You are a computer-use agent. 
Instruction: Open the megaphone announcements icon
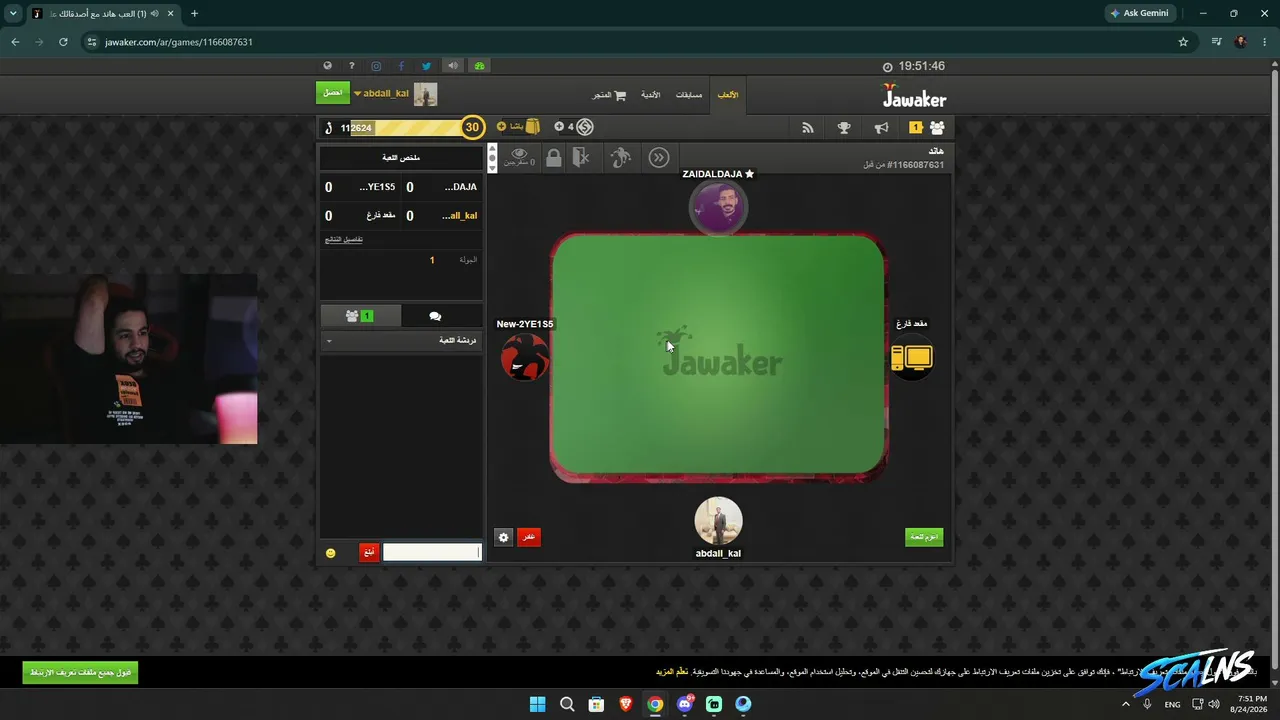pos(881,127)
